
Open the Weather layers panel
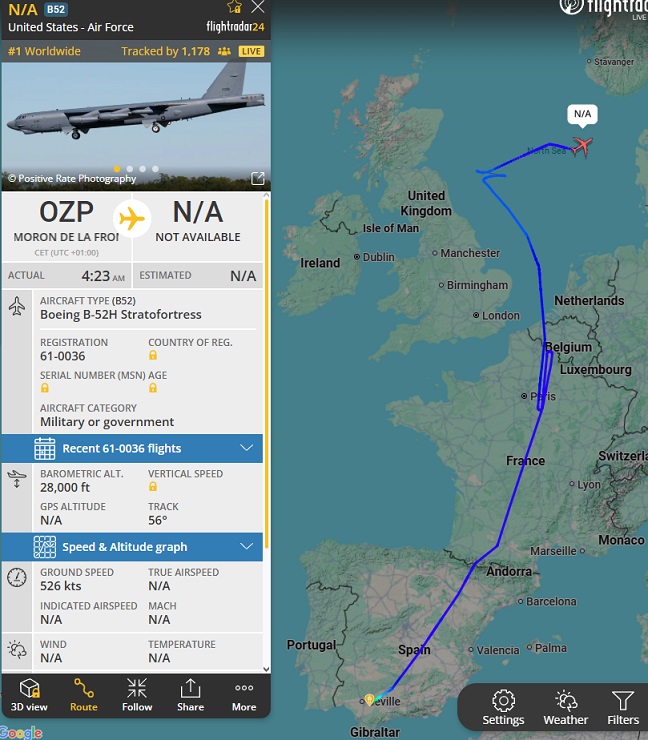[x=565, y=708]
